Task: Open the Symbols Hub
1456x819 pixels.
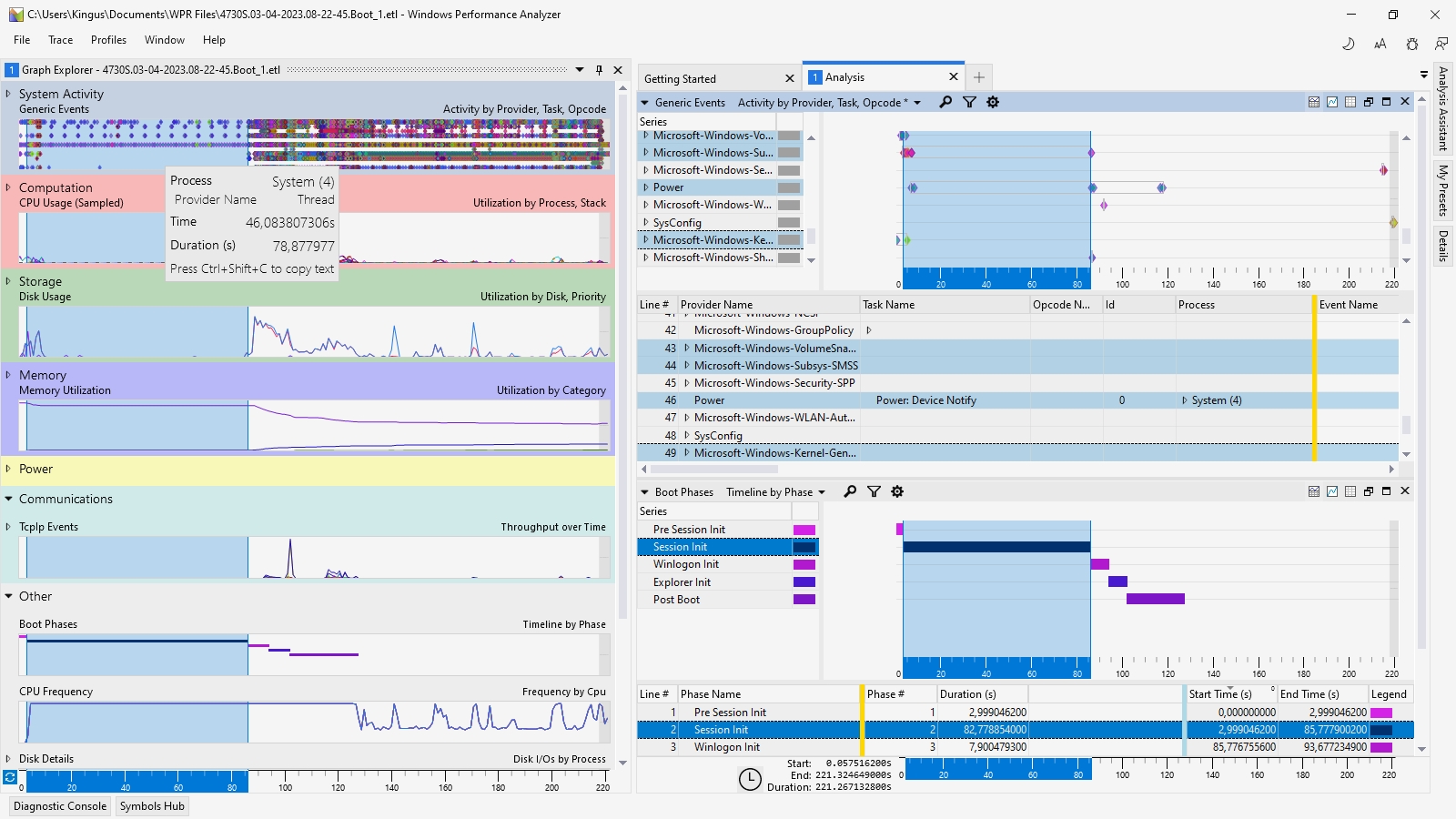Action: point(152,806)
